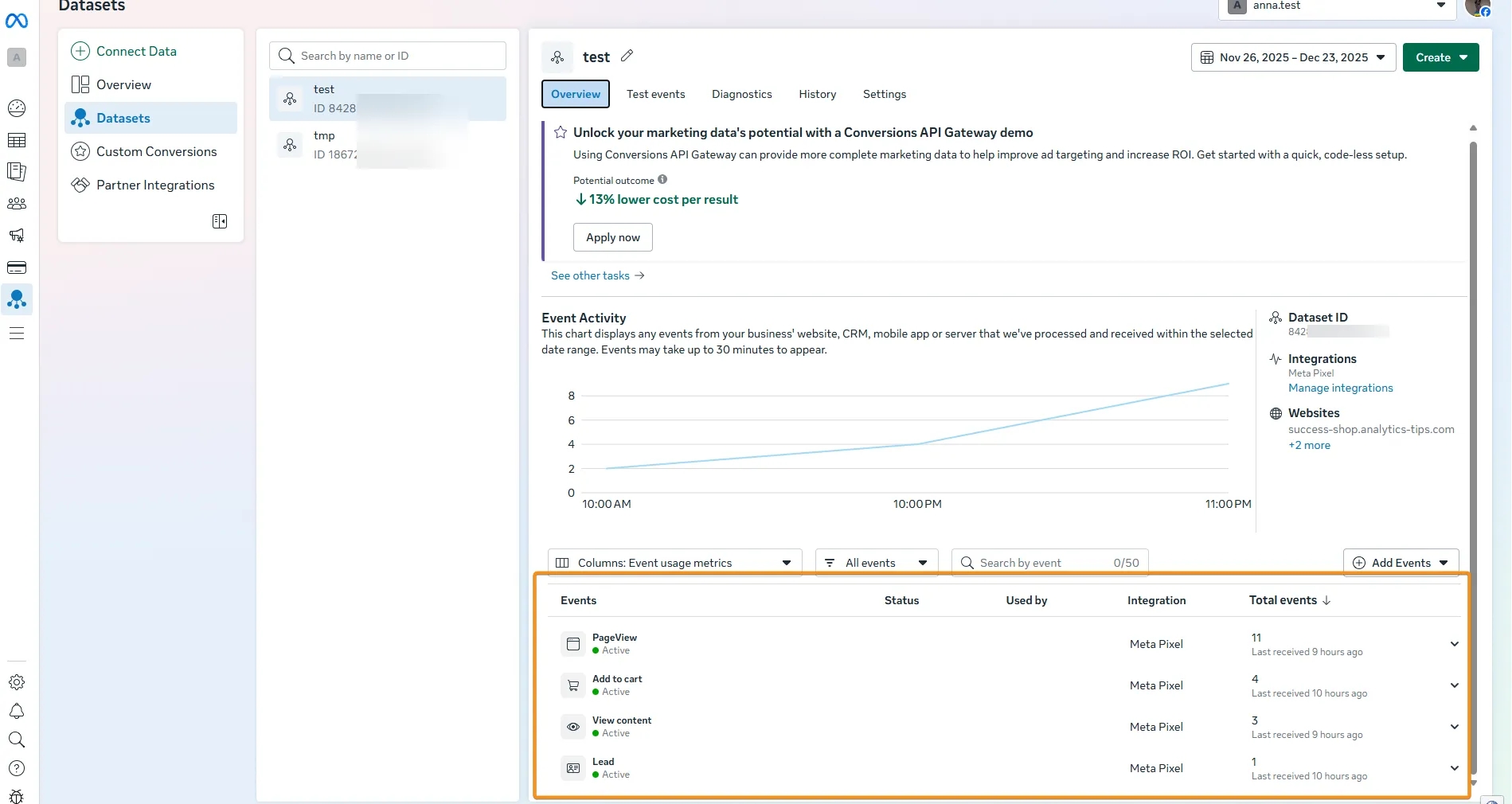Image resolution: width=1512 pixels, height=804 pixels.
Task: Open Help question mark icon
Action: click(17, 768)
